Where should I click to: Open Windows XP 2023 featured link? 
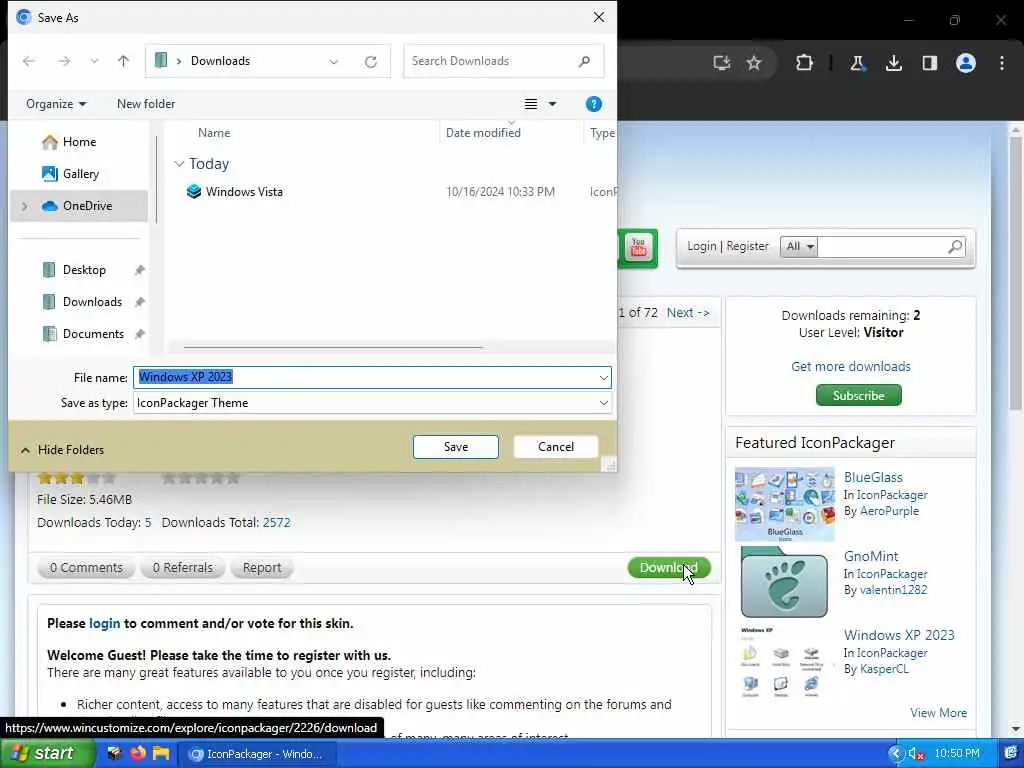pos(899,635)
